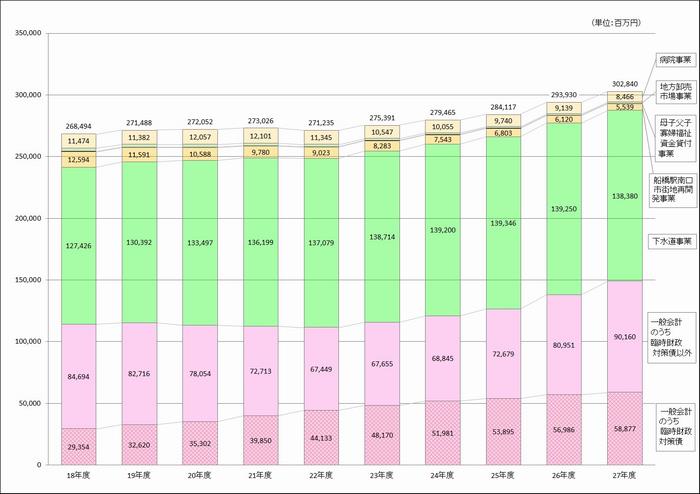Click the data label 9,740
Viewport: 700px width, 494px height.
503,120
